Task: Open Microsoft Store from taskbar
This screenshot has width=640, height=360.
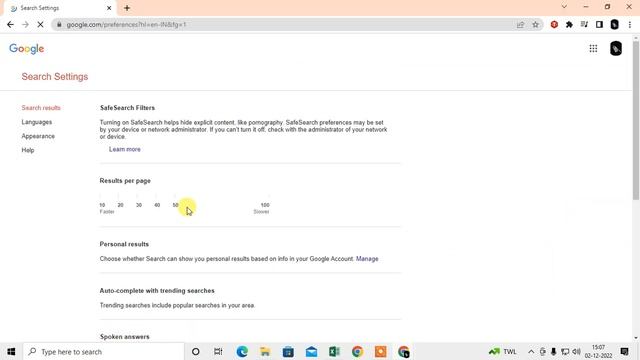Action: [288, 351]
